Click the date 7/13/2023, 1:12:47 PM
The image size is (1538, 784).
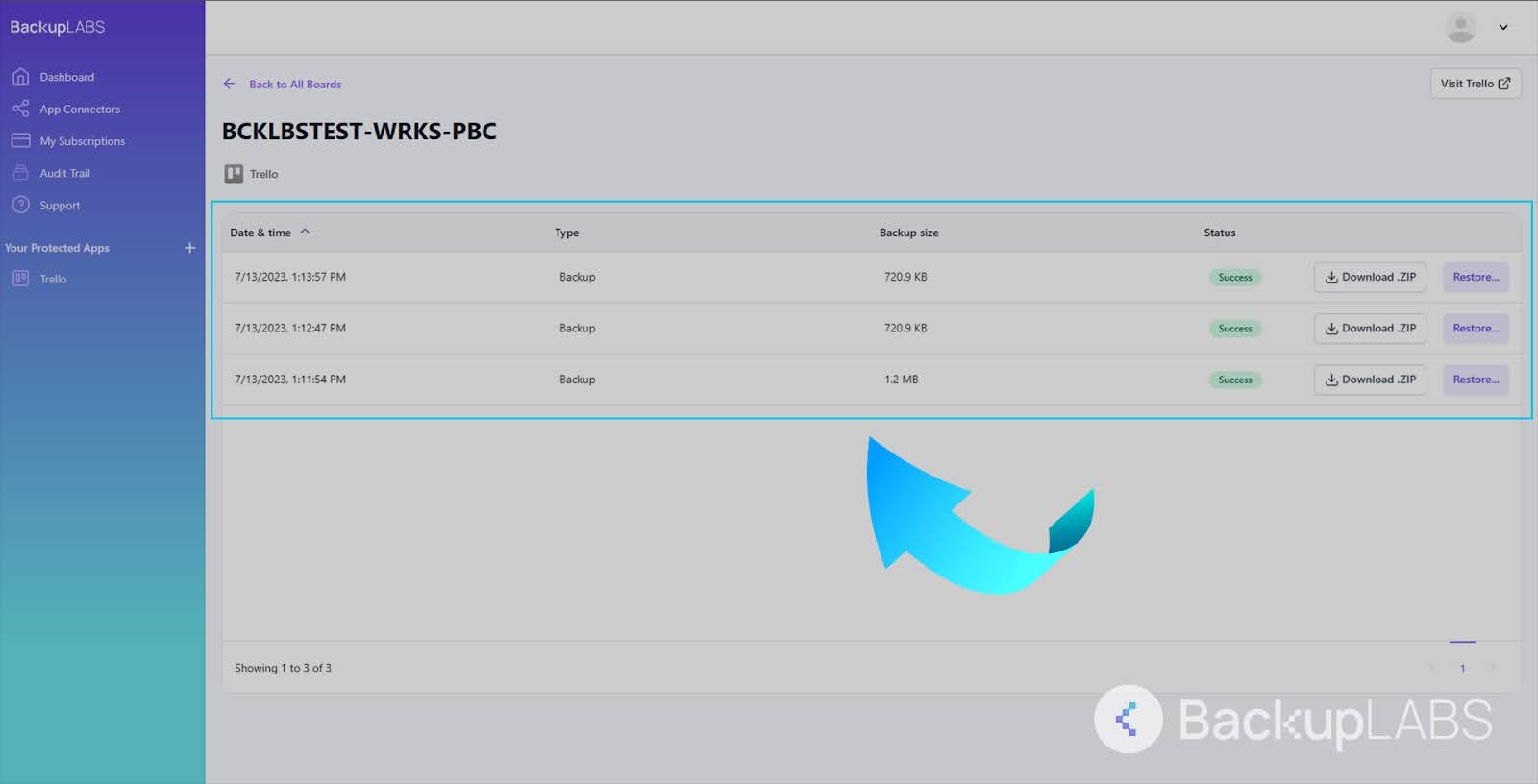[x=290, y=329]
